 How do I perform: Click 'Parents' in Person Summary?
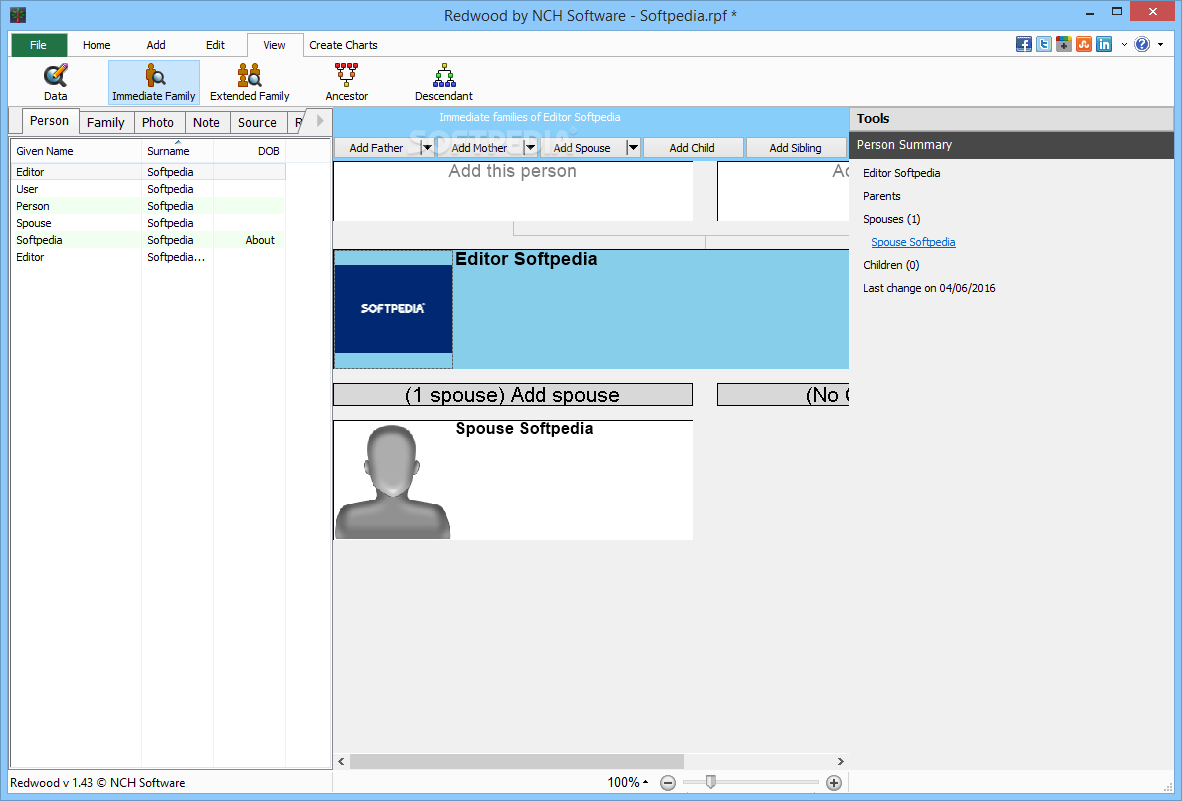(x=881, y=196)
